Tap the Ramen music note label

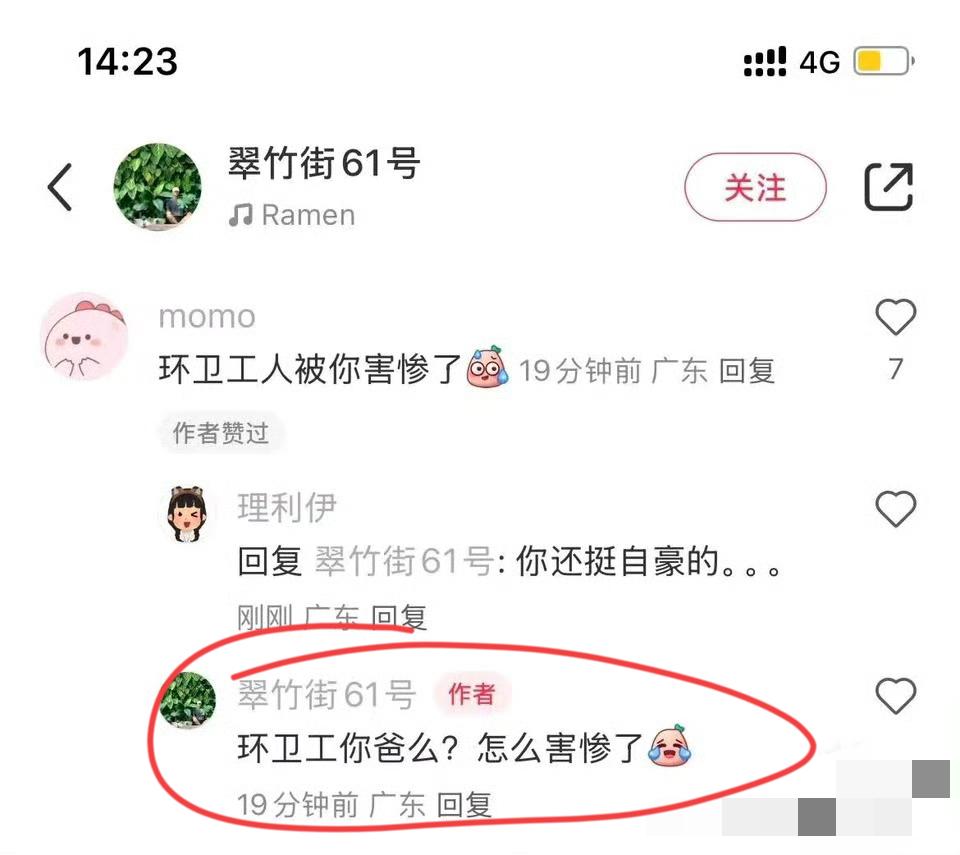tap(291, 215)
